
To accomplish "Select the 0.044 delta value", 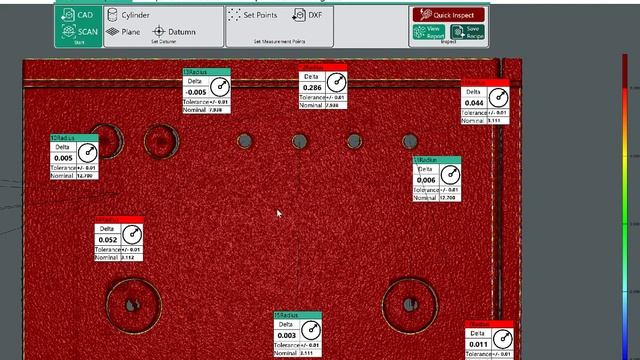I will click(474, 103).
